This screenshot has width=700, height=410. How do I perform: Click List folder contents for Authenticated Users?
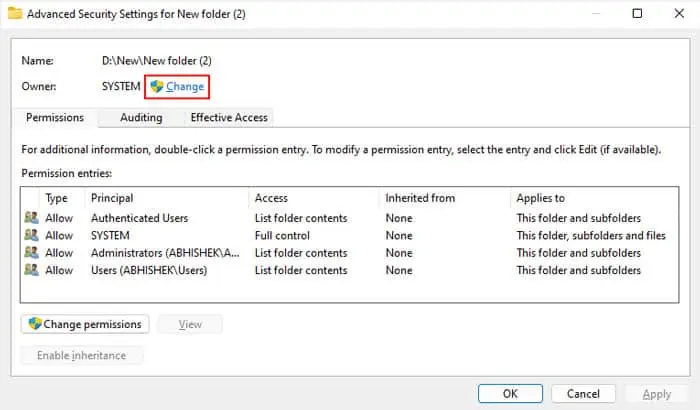301,218
